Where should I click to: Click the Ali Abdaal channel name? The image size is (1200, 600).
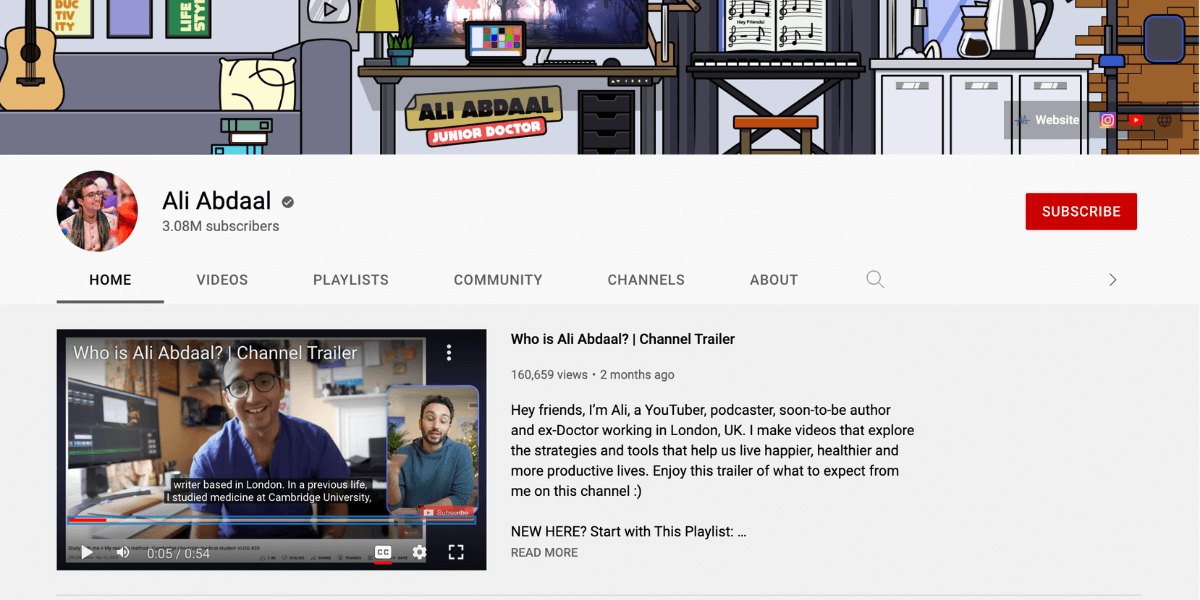click(217, 201)
